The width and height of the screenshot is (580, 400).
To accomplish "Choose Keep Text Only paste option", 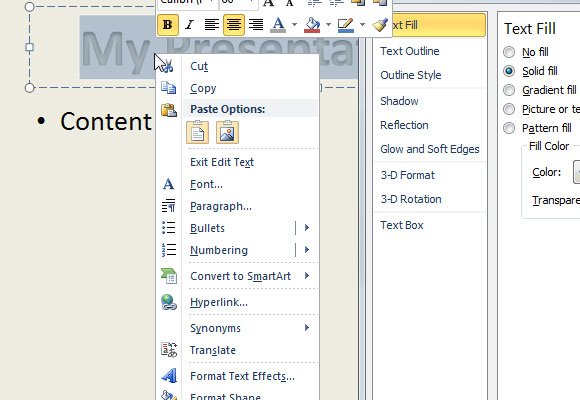I will point(198,132).
